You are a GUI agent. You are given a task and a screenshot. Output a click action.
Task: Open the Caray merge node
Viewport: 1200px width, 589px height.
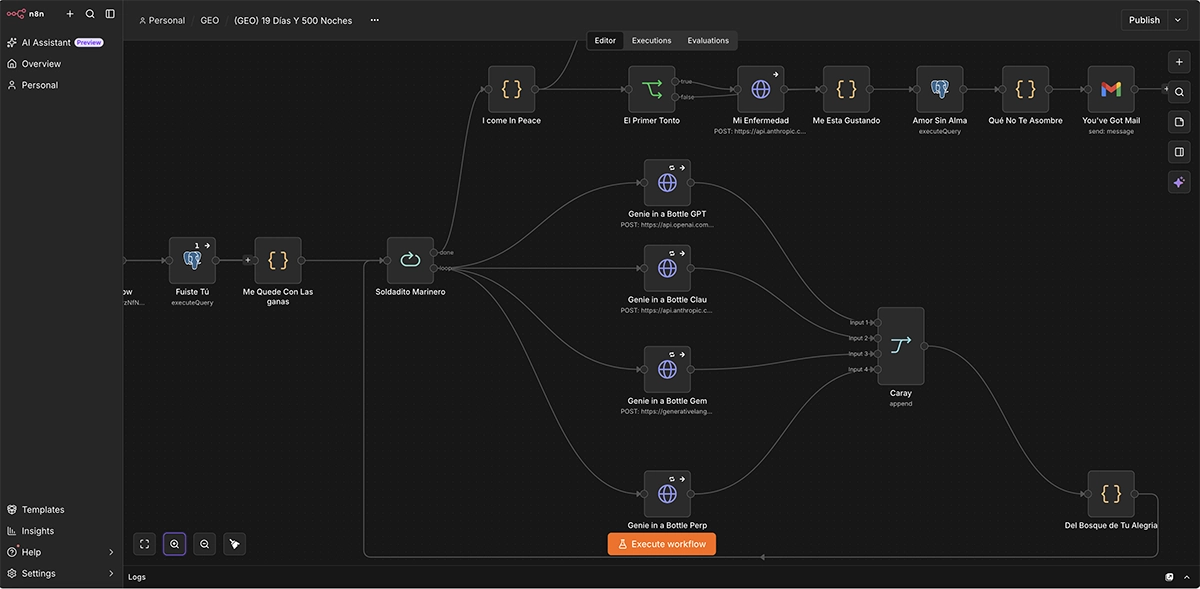click(901, 346)
